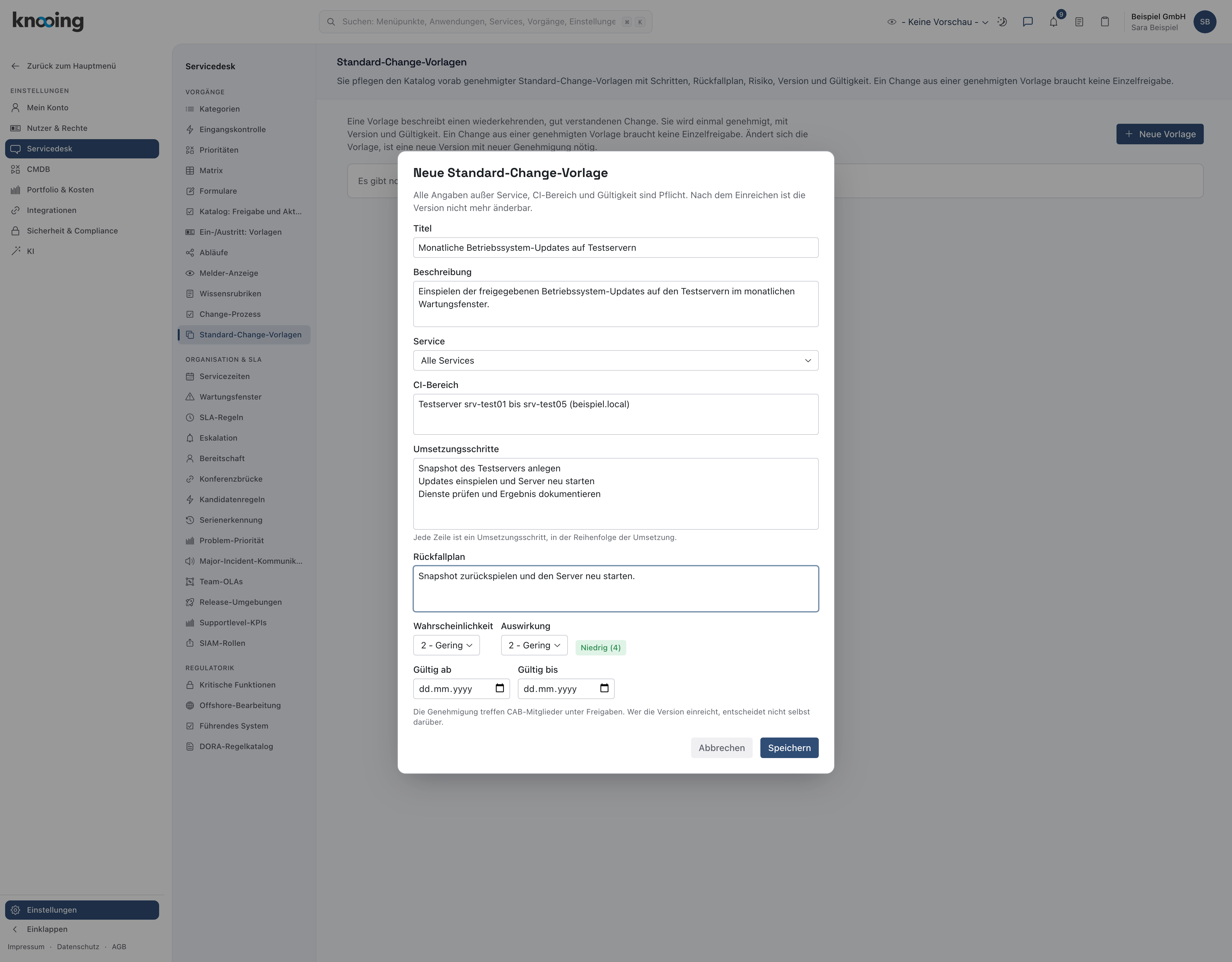
Task: Open the Datenschutz link
Action: 78,947
